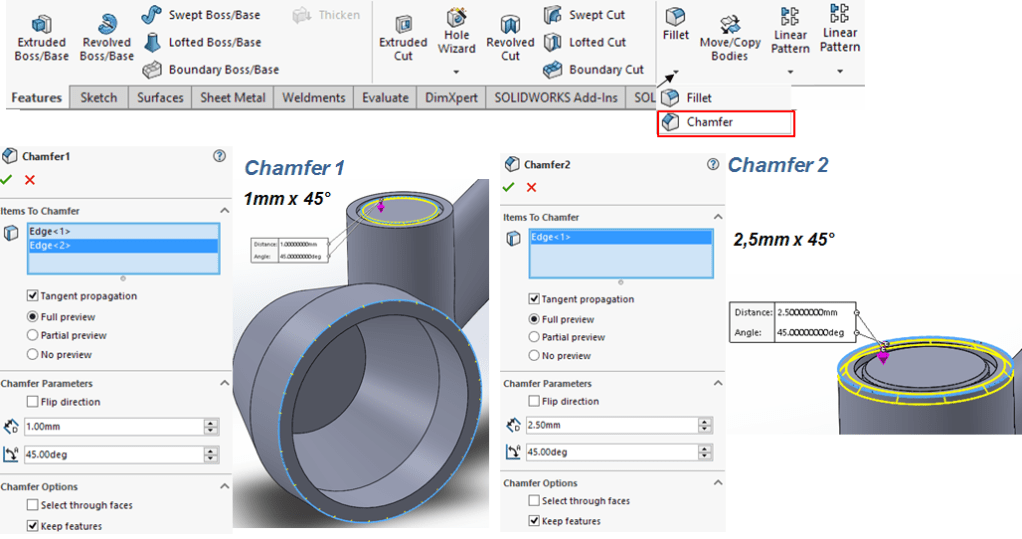
Task: Accept Chamfer1 with the green checkmark
Action: pos(7,179)
